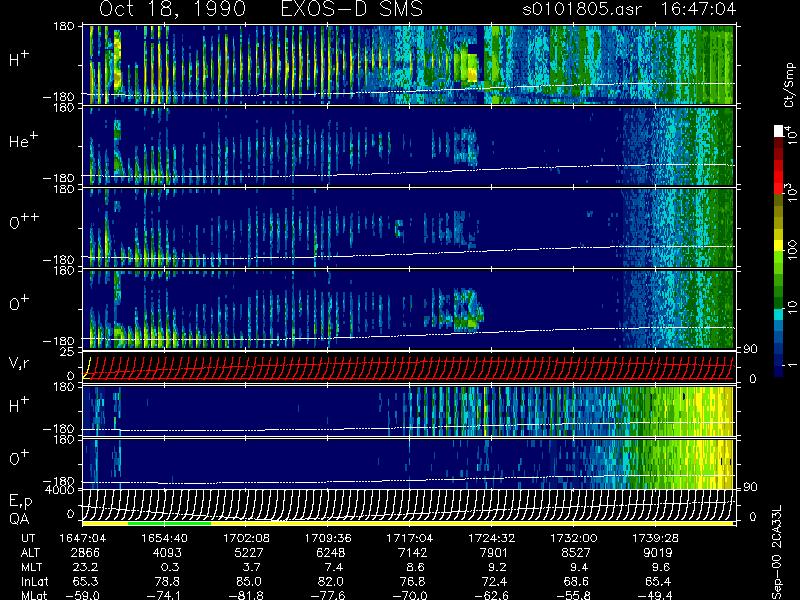Click altitude value "8527"
This screenshot has width=800, height=600.
(x=576, y=553)
